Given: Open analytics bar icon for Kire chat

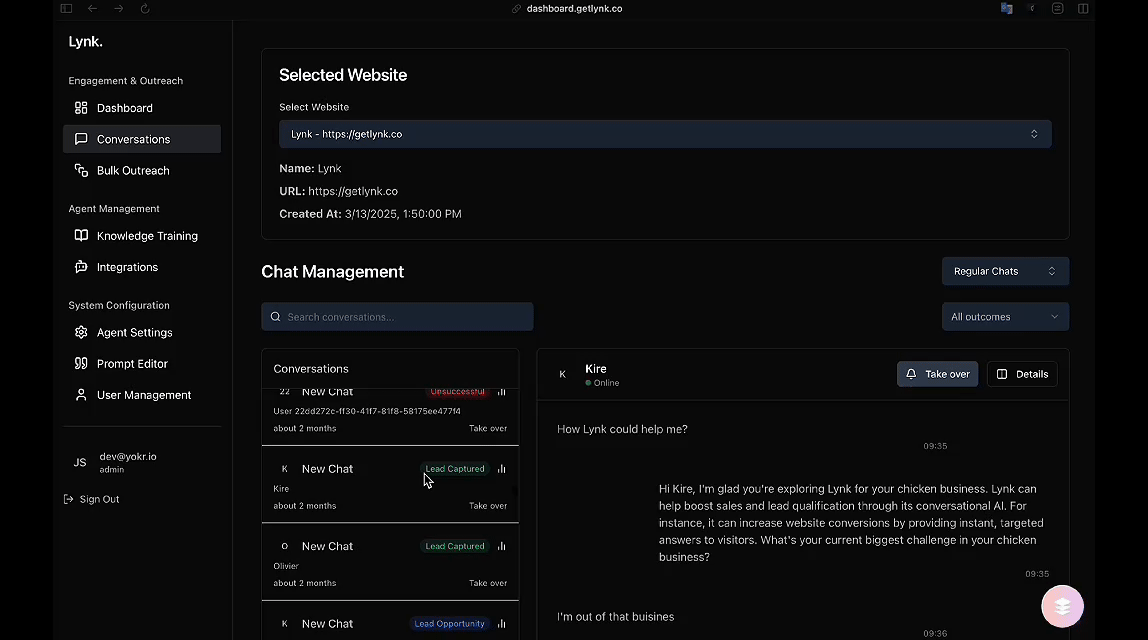Looking at the screenshot, I should point(502,469).
